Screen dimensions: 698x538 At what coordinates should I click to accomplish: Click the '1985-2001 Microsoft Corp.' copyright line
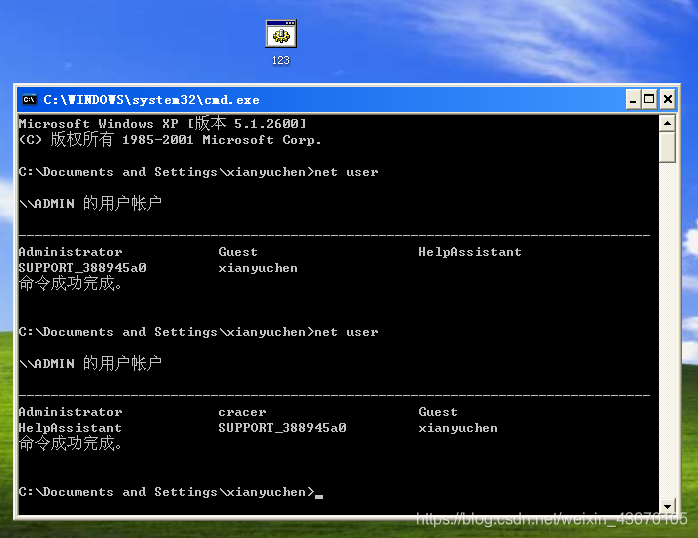pyautogui.click(x=170, y=140)
